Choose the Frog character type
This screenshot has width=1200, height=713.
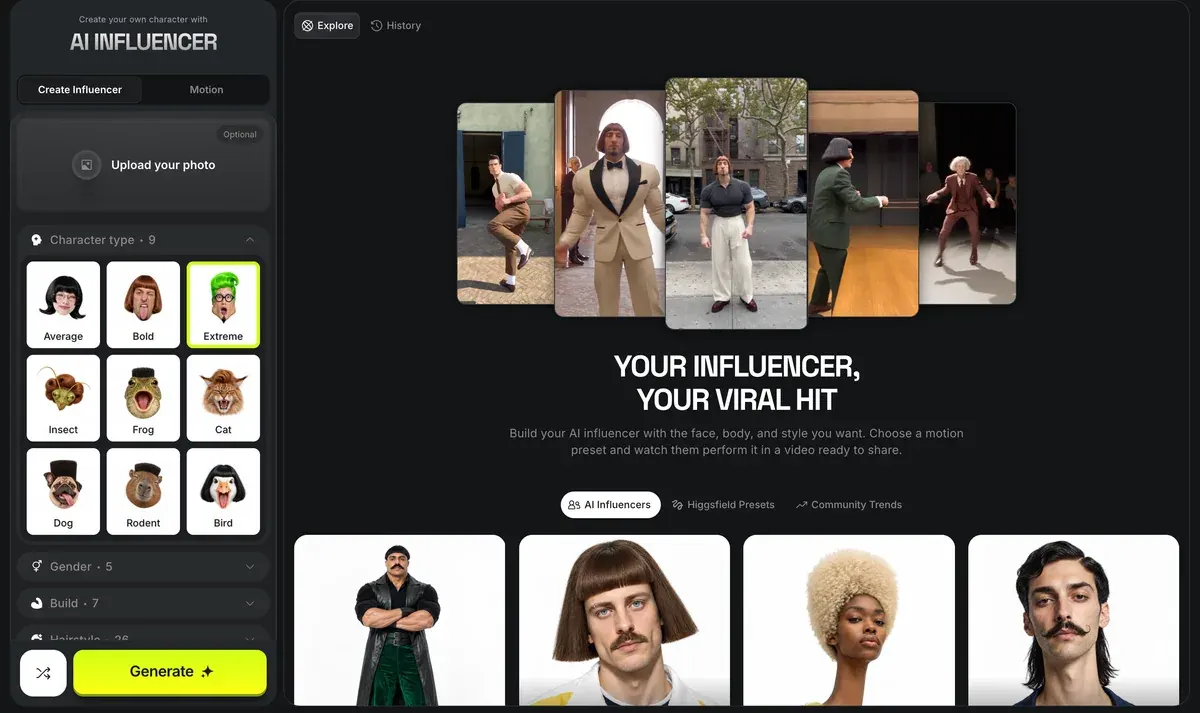pyautogui.click(x=143, y=398)
